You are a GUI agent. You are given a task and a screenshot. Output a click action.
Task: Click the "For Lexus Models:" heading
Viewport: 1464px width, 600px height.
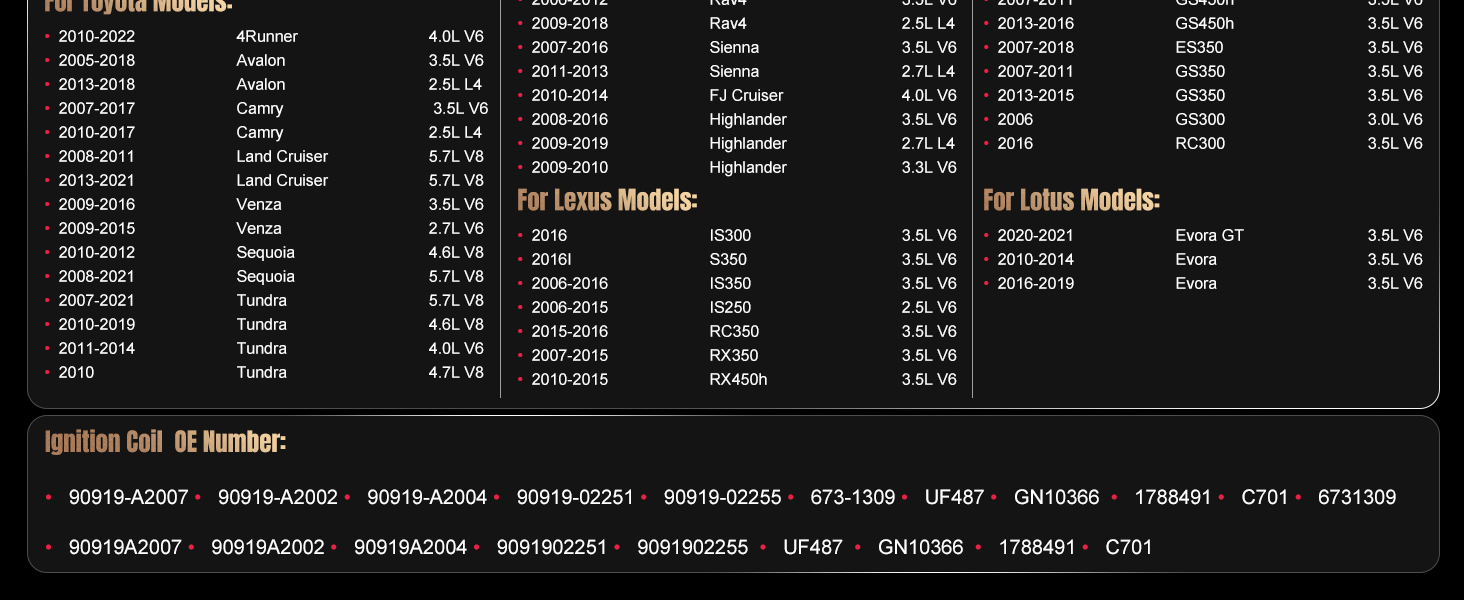click(x=607, y=200)
